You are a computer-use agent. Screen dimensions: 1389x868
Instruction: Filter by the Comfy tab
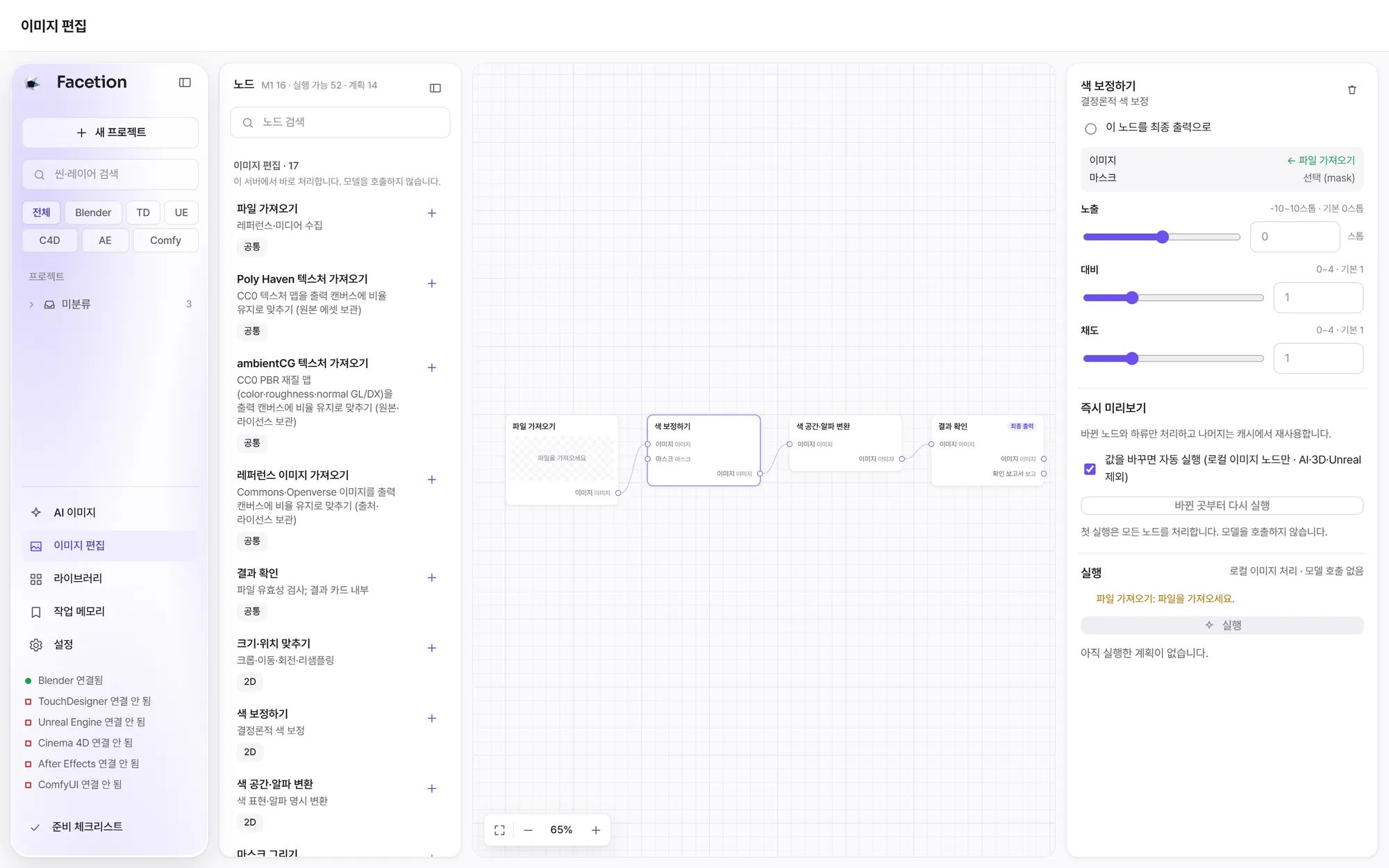point(165,240)
